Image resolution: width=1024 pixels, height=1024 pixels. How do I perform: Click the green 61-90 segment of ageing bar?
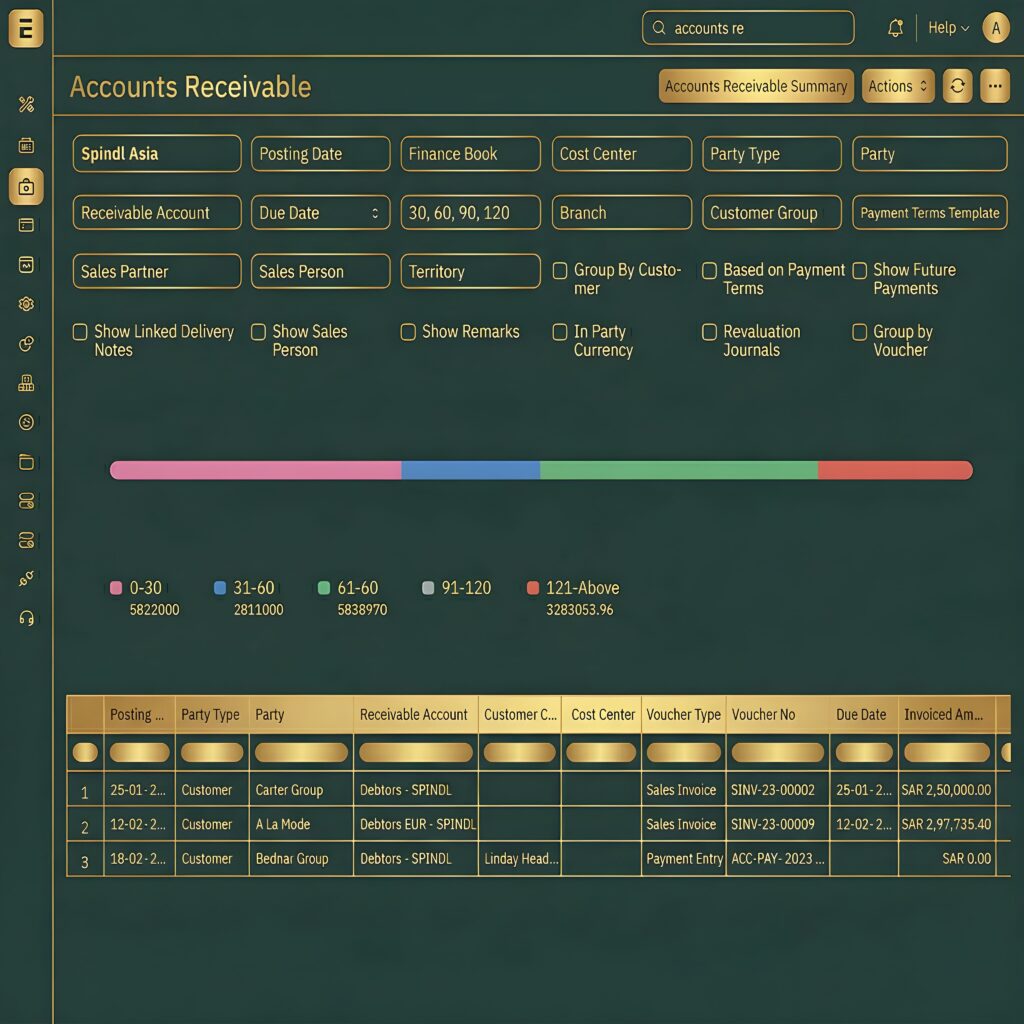pyautogui.click(x=678, y=470)
